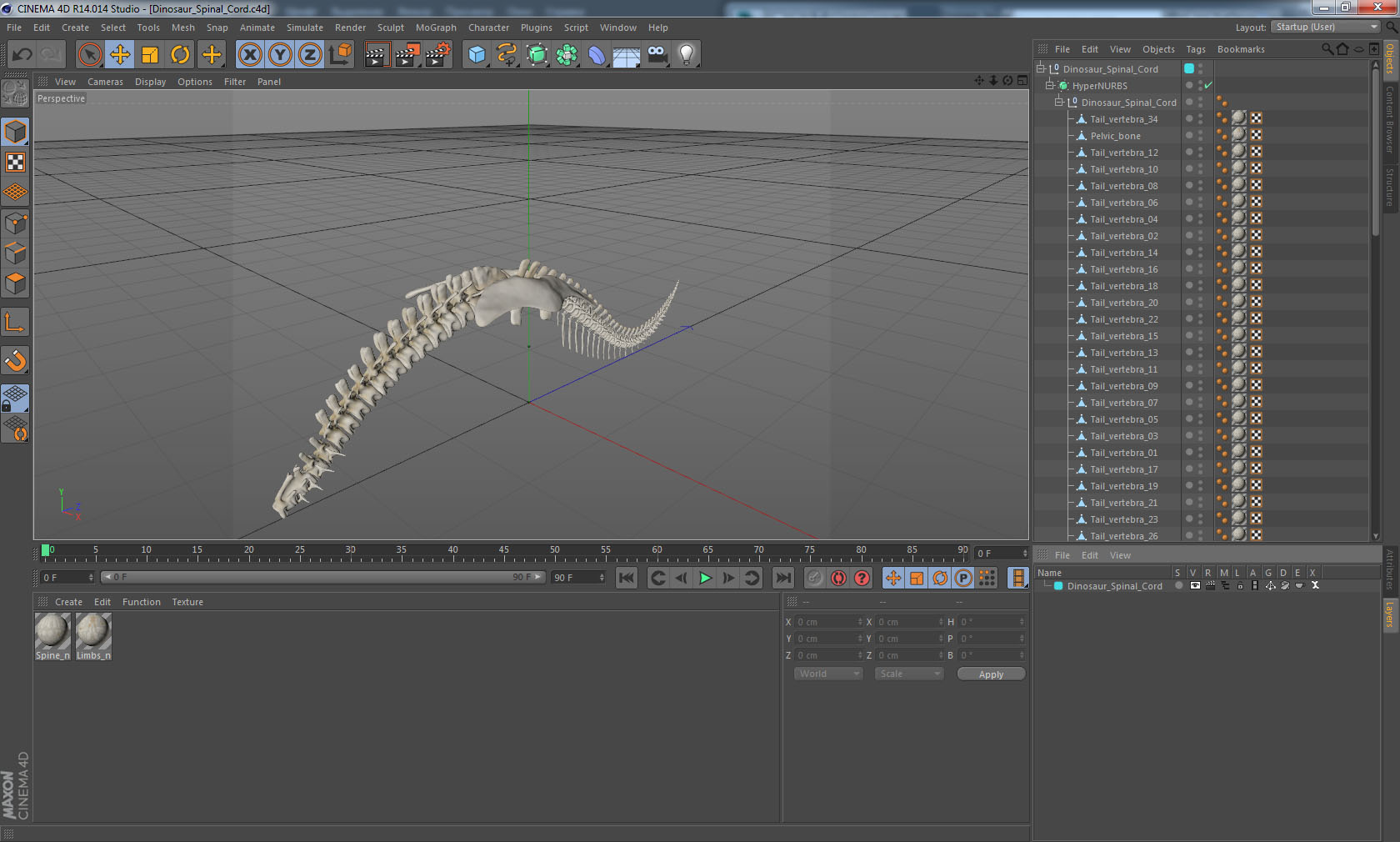The width and height of the screenshot is (1400, 842).
Task: Open Object Manager Tags menu
Action: point(1196,49)
